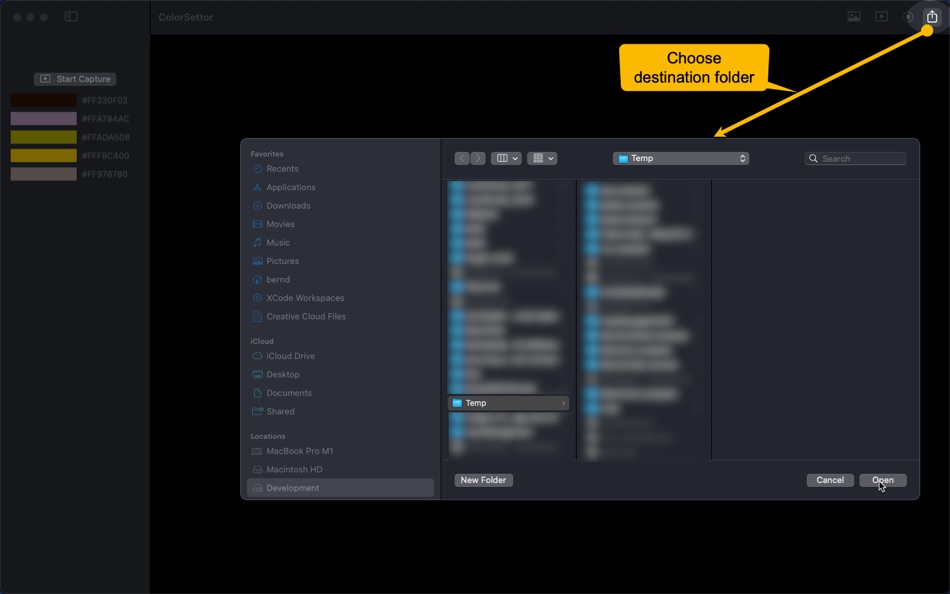Screen dimensions: 950x594
Task: Toggle the ColorSettor sidebar icon
Action: click(71, 16)
